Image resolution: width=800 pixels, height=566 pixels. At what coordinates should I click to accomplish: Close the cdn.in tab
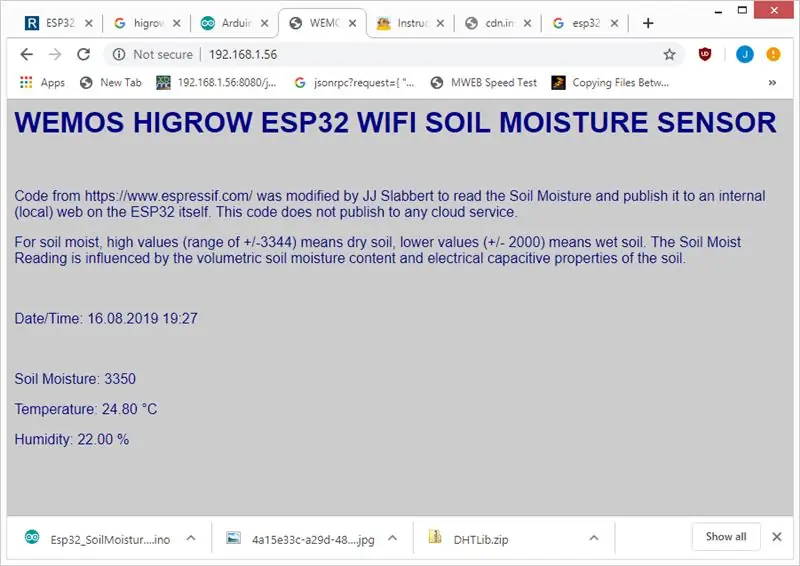[528, 23]
